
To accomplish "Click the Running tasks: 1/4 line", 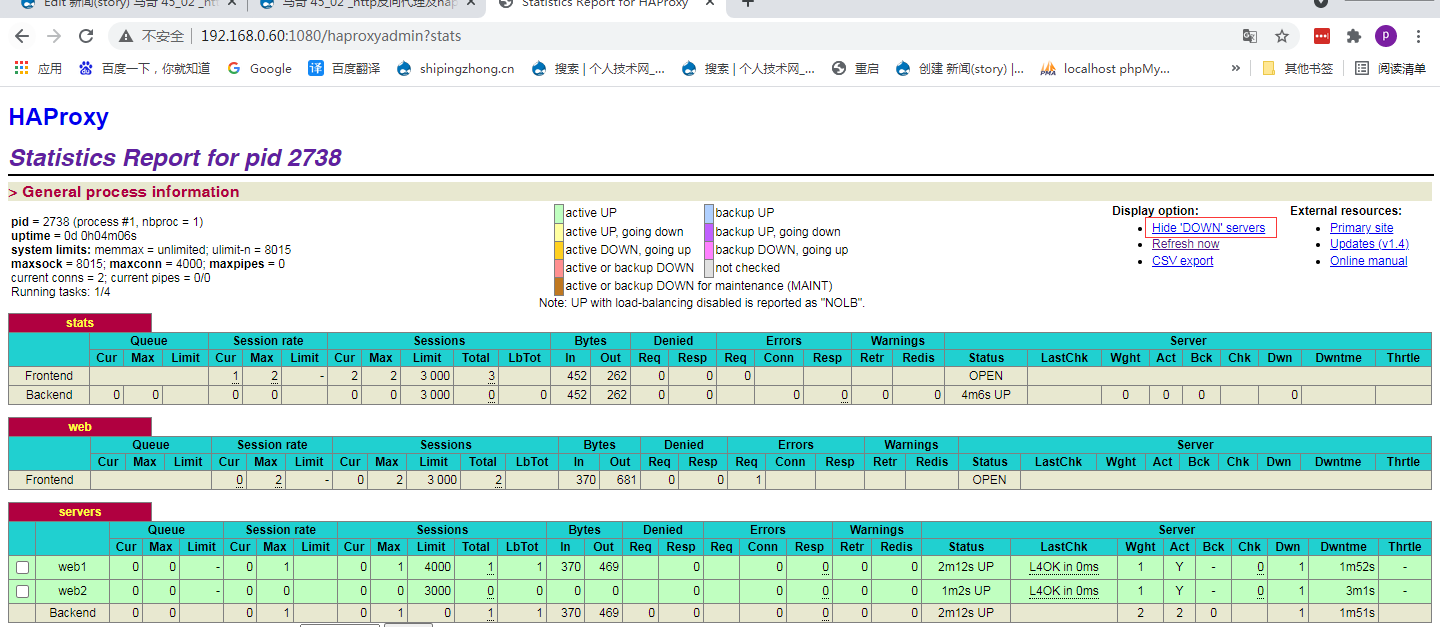I will click(x=61, y=292).
